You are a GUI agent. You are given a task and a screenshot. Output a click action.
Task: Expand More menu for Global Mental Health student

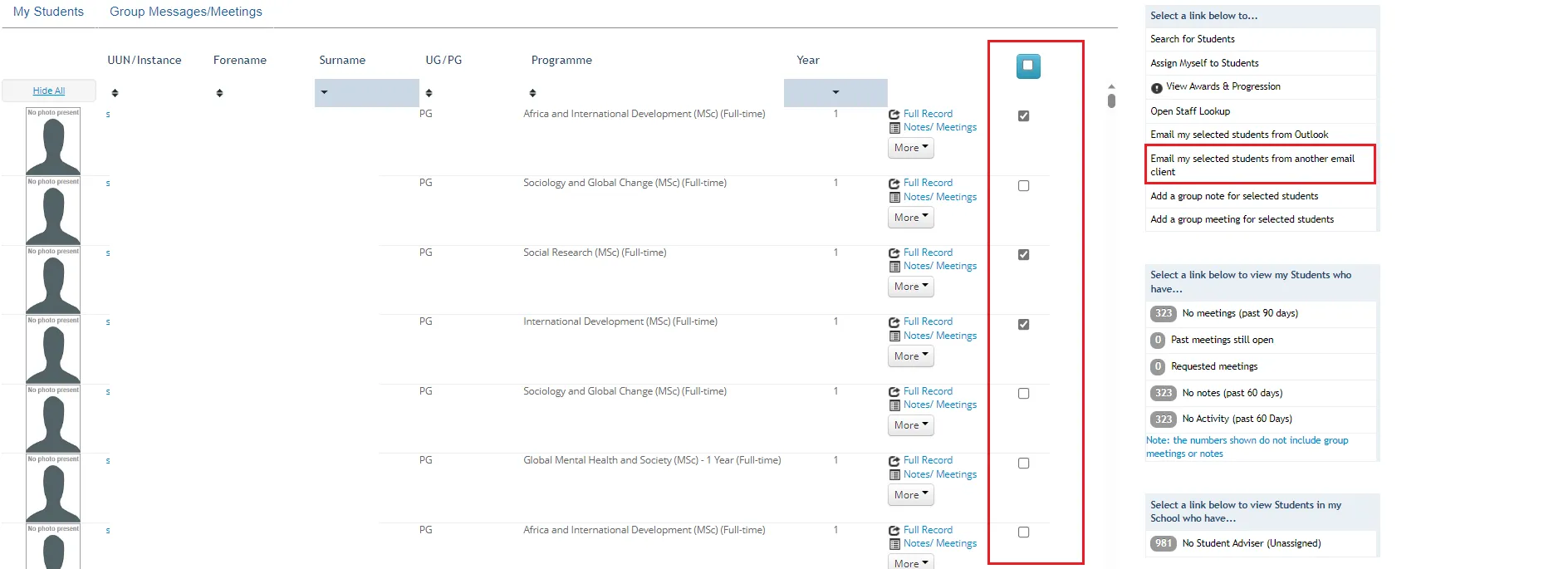(x=911, y=495)
